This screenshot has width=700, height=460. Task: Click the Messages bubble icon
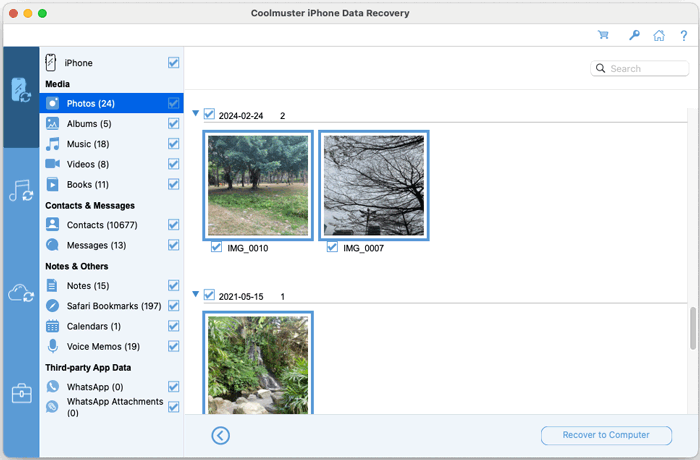[x=52, y=245]
